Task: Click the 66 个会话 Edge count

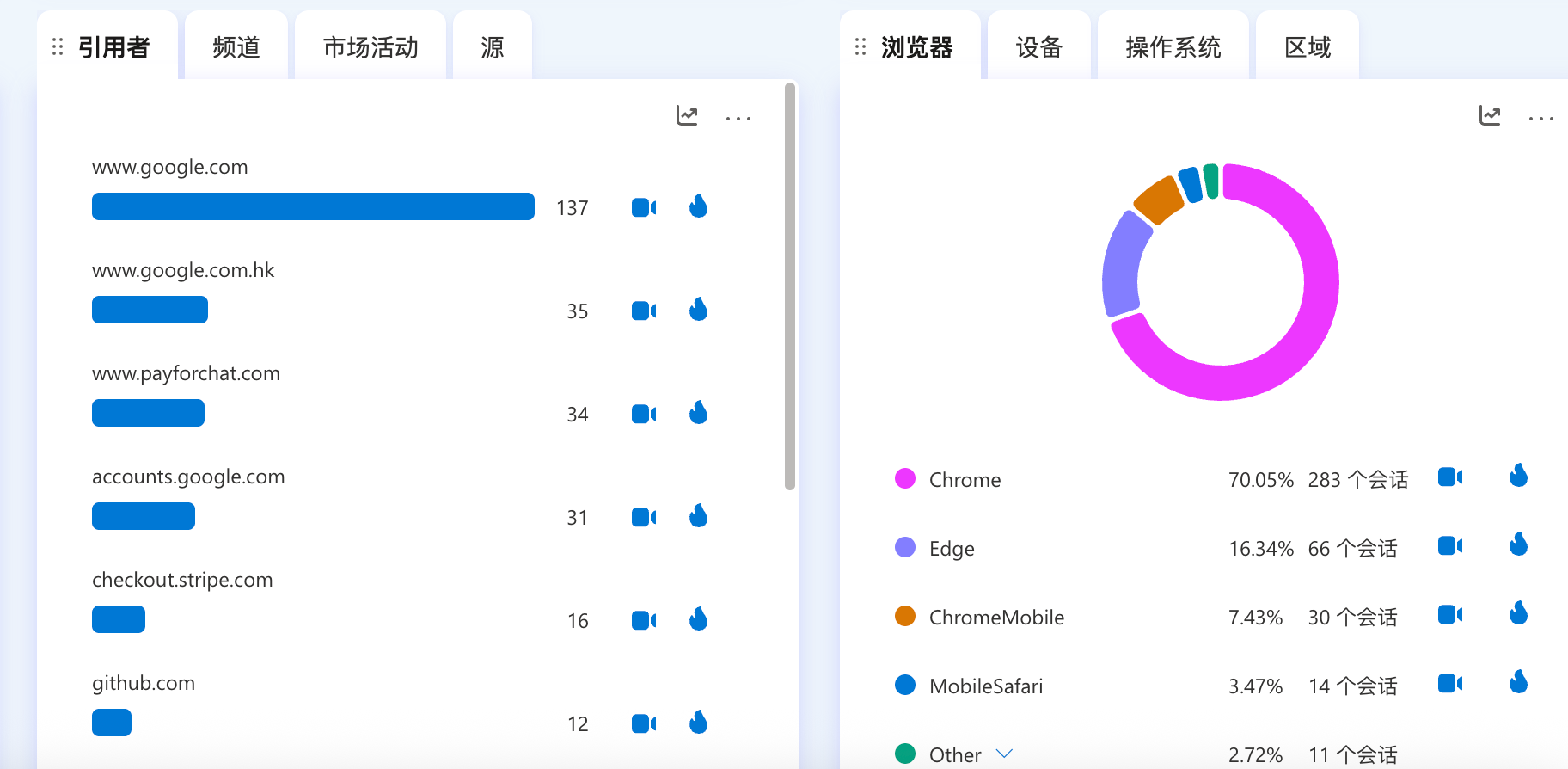Action: pos(1353,549)
